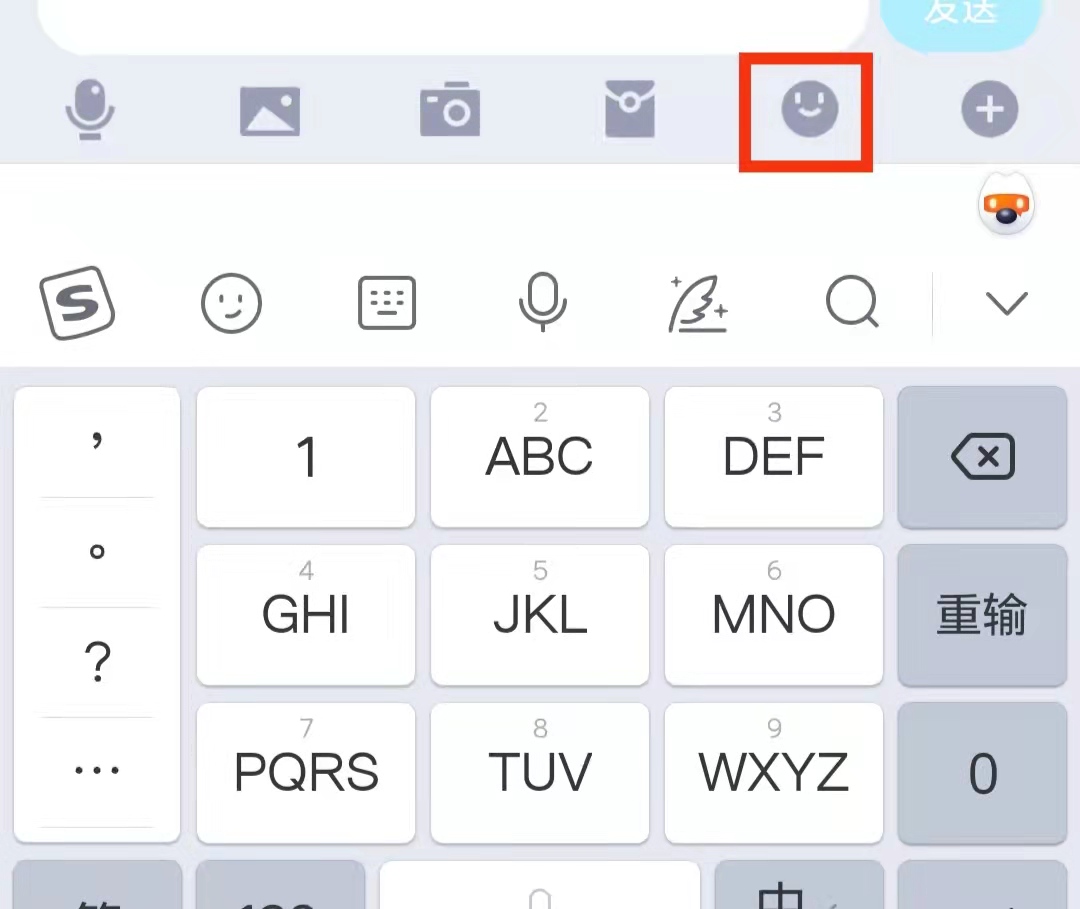1080x909 pixels.
Task: Expand more symbols with ellipsis key
Action: point(97,771)
